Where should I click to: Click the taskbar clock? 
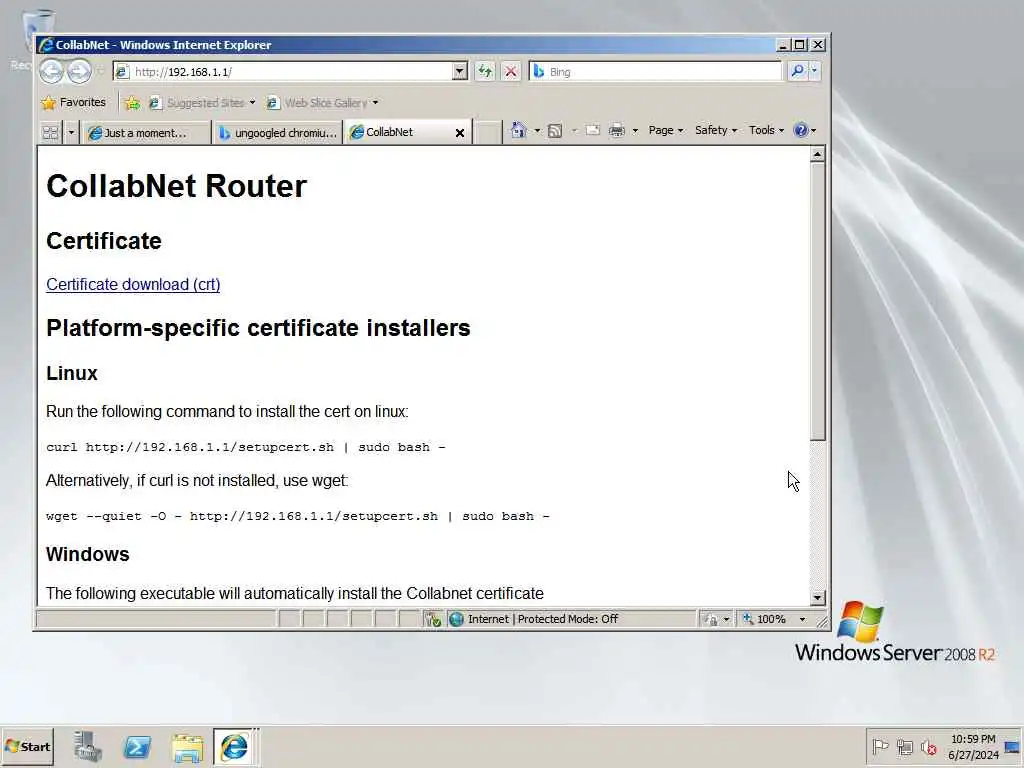[x=973, y=746]
